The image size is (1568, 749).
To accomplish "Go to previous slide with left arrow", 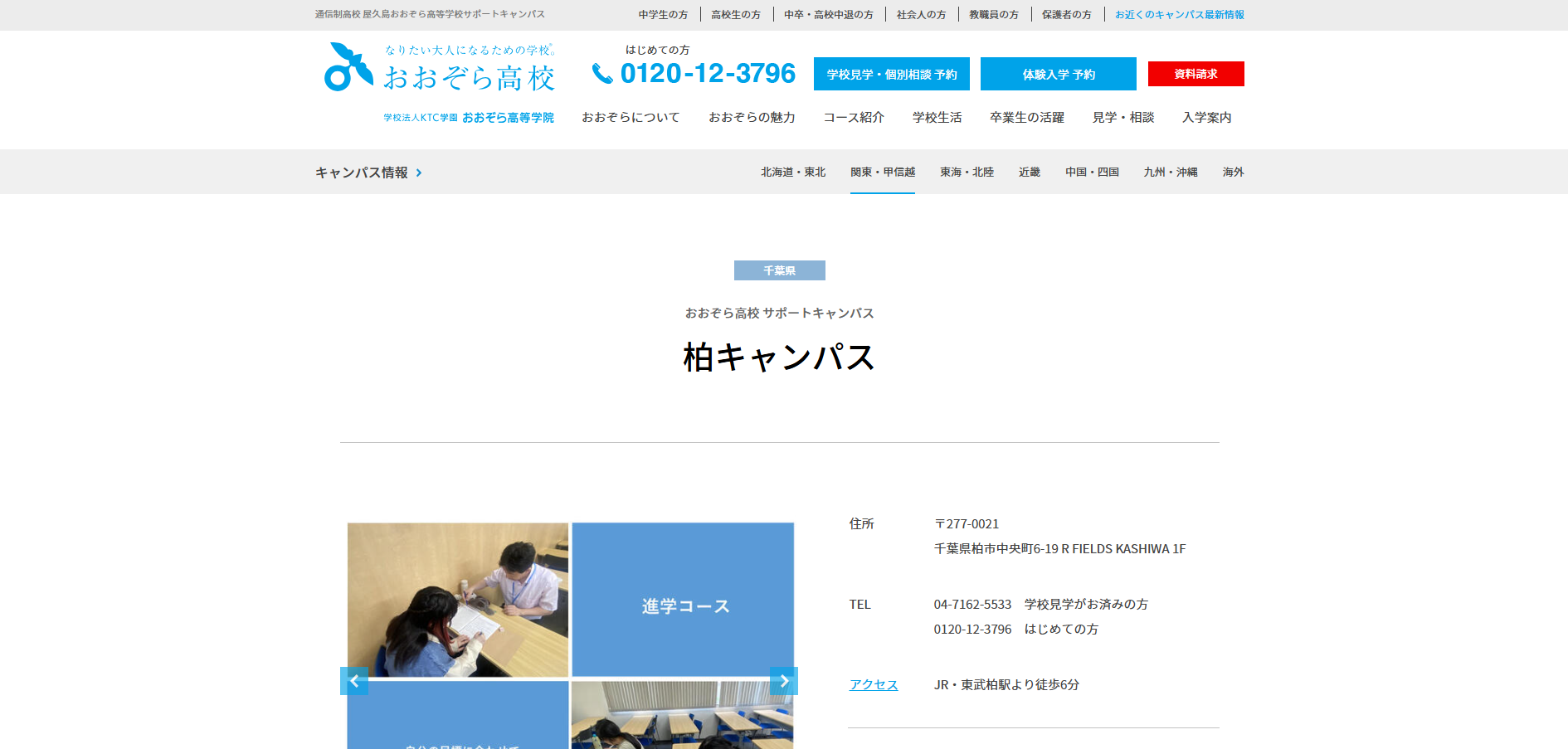I will pos(354,681).
